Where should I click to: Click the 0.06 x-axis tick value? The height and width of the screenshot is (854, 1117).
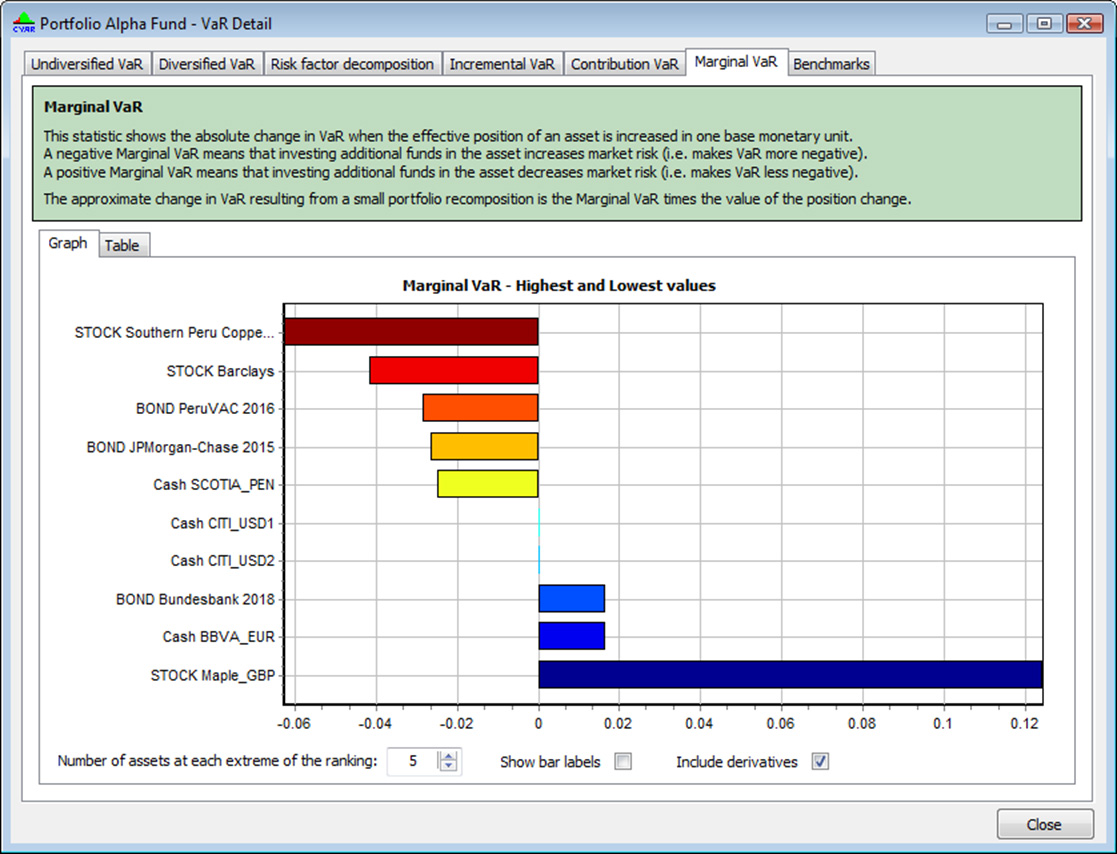(x=781, y=724)
